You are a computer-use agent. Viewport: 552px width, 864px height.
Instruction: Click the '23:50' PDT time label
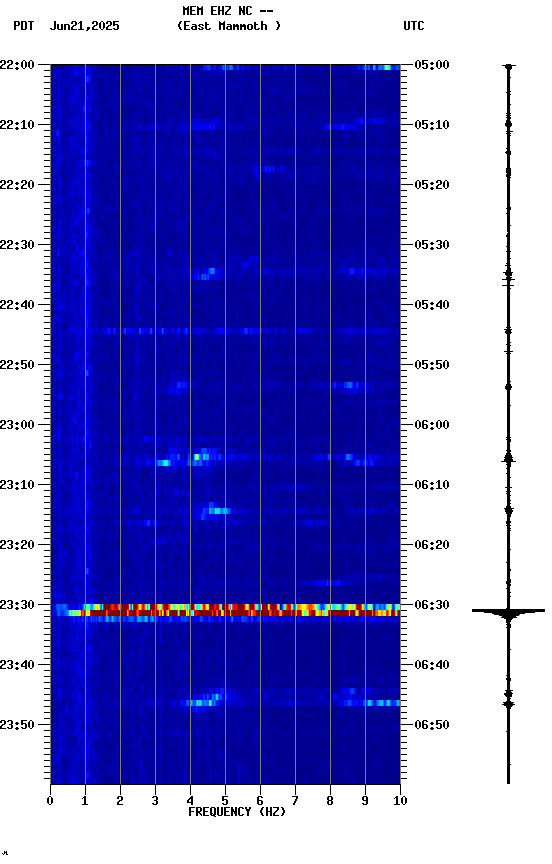tap(17, 725)
